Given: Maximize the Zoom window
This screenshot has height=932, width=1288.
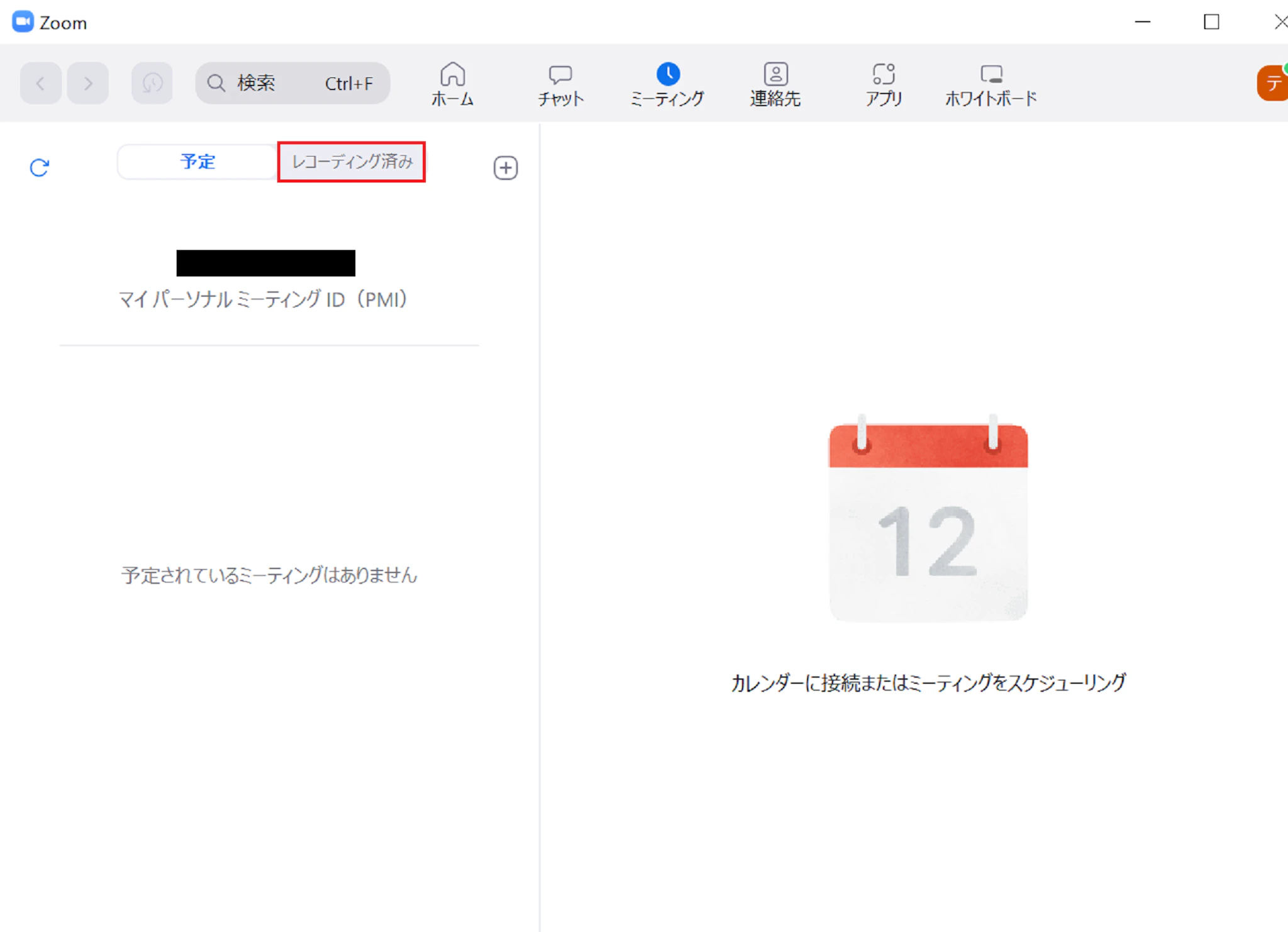Looking at the screenshot, I should click(x=1211, y=22).
